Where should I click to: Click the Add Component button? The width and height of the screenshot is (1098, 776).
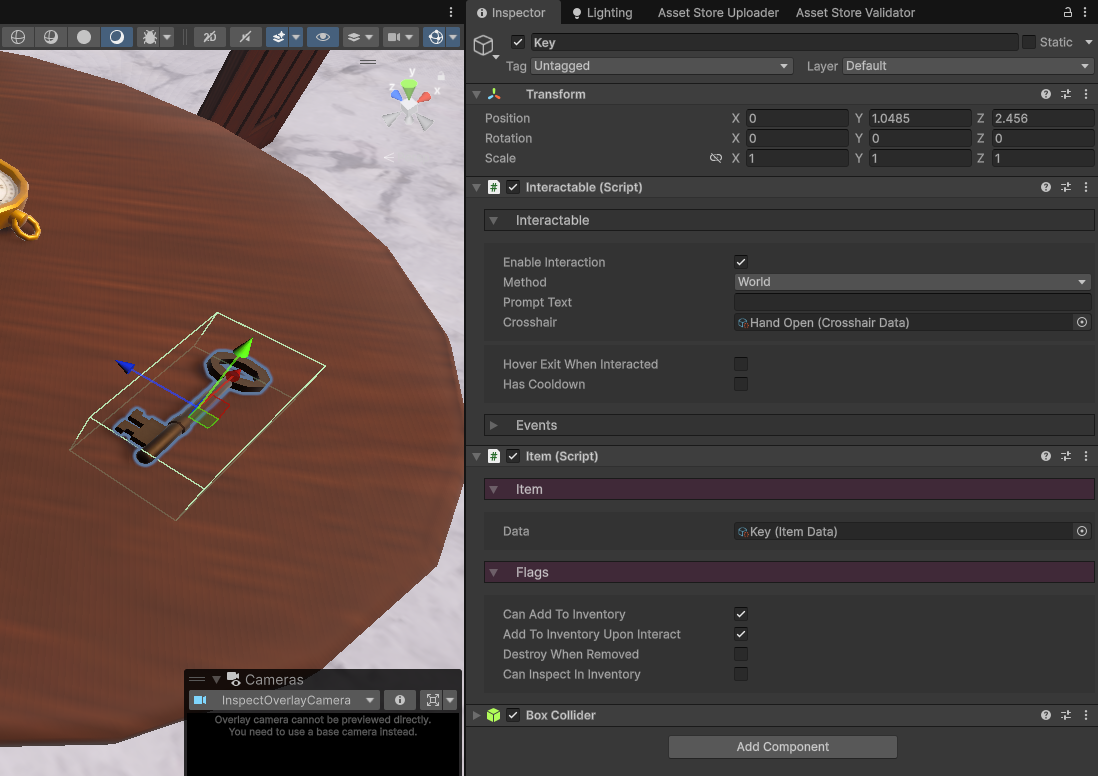click(782, 746)
